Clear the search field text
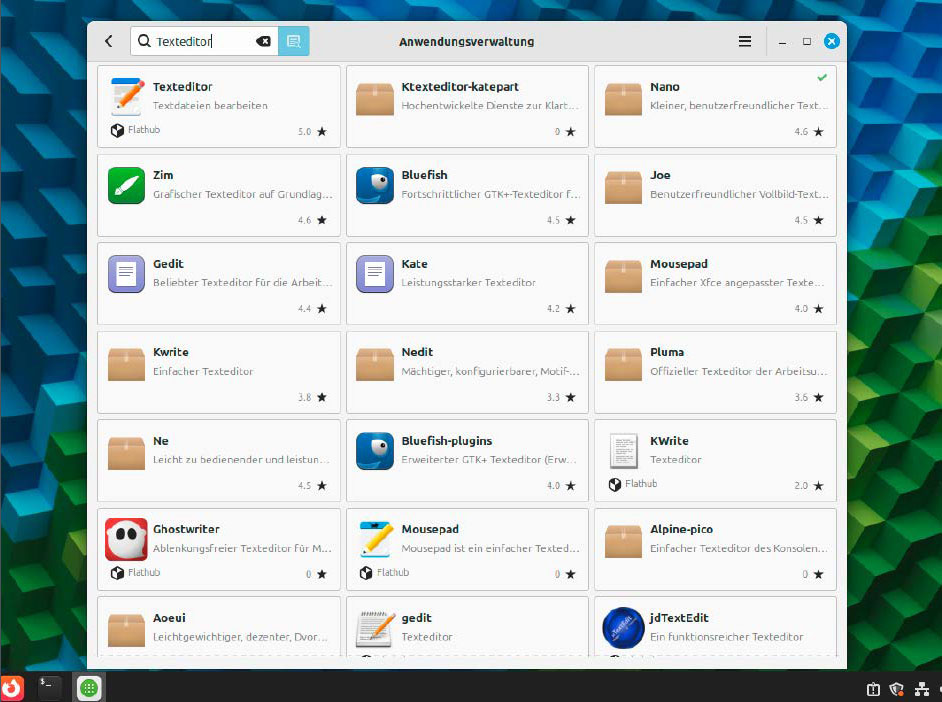 (263, 41)
